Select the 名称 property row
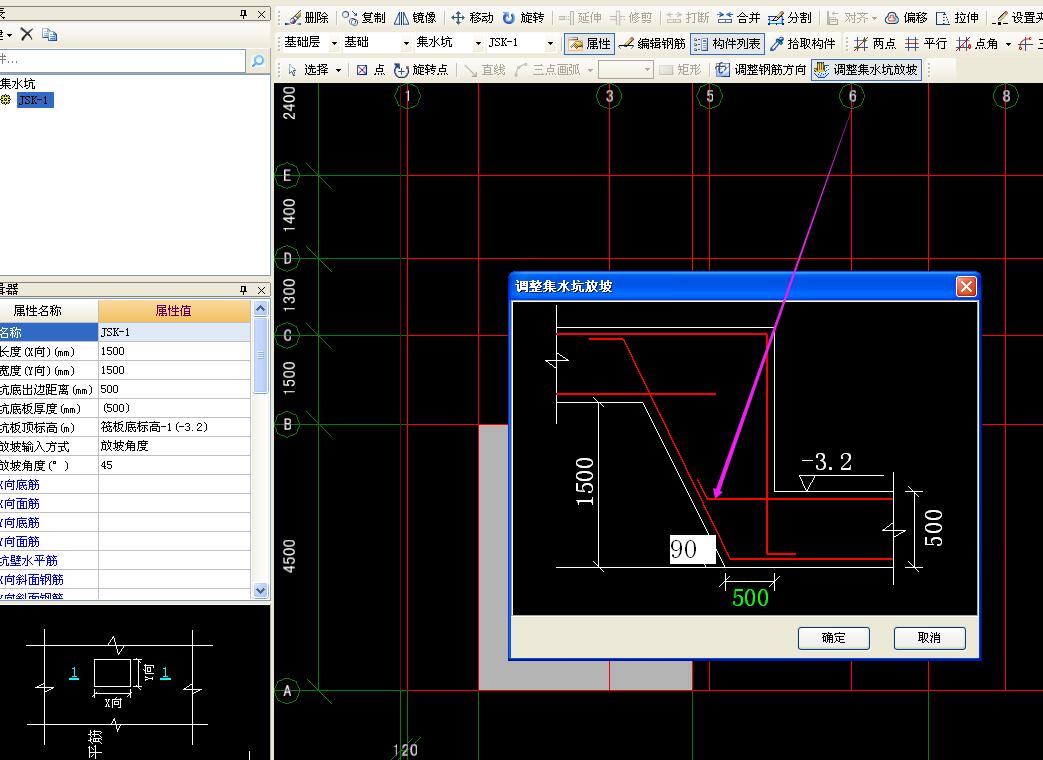 point(124,332)
